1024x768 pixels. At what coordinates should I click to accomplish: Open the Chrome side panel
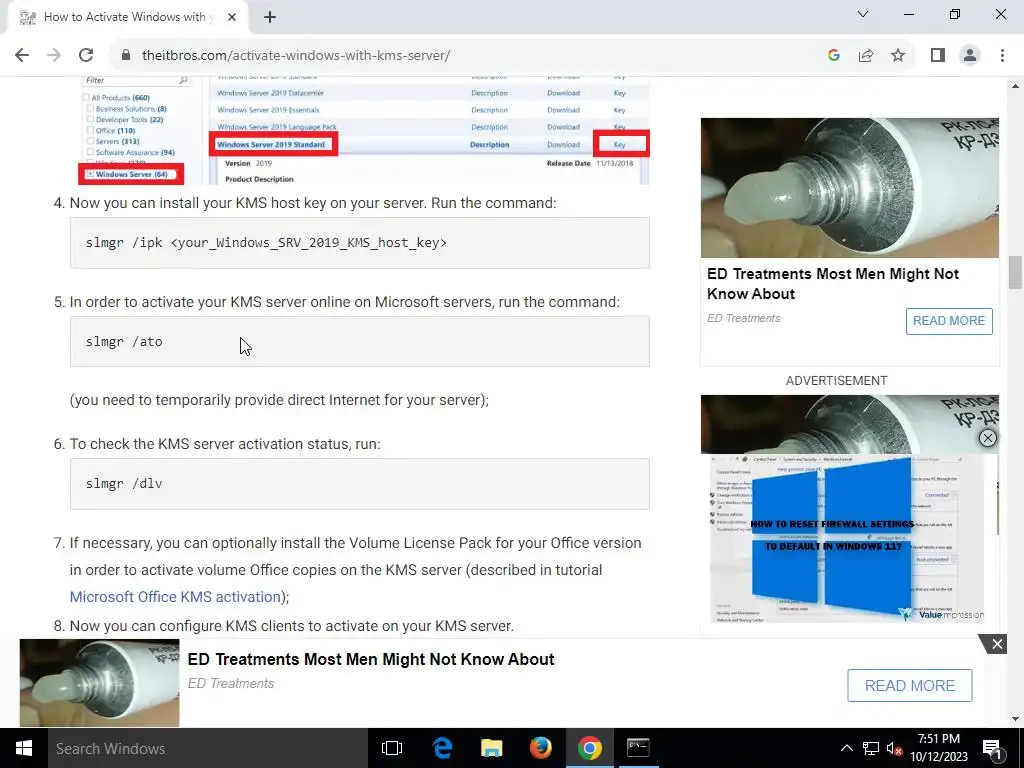click(x=938, y=56)
